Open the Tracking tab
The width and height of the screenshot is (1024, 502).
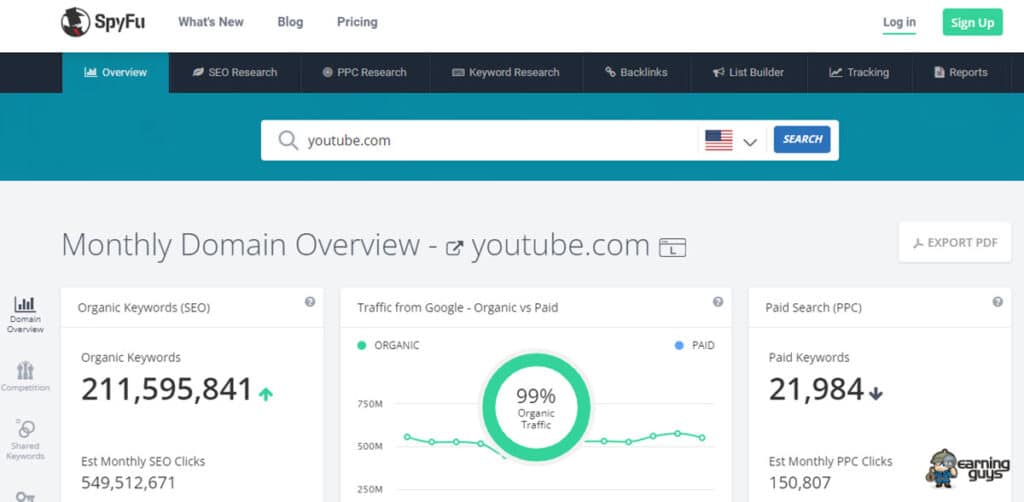[x=859, y=72]
